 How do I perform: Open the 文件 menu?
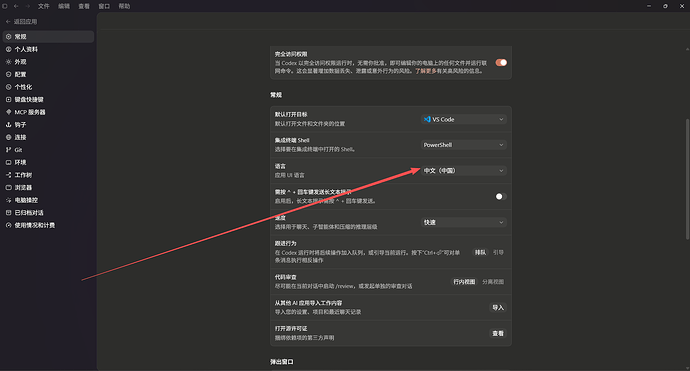(x=44, y=6)
